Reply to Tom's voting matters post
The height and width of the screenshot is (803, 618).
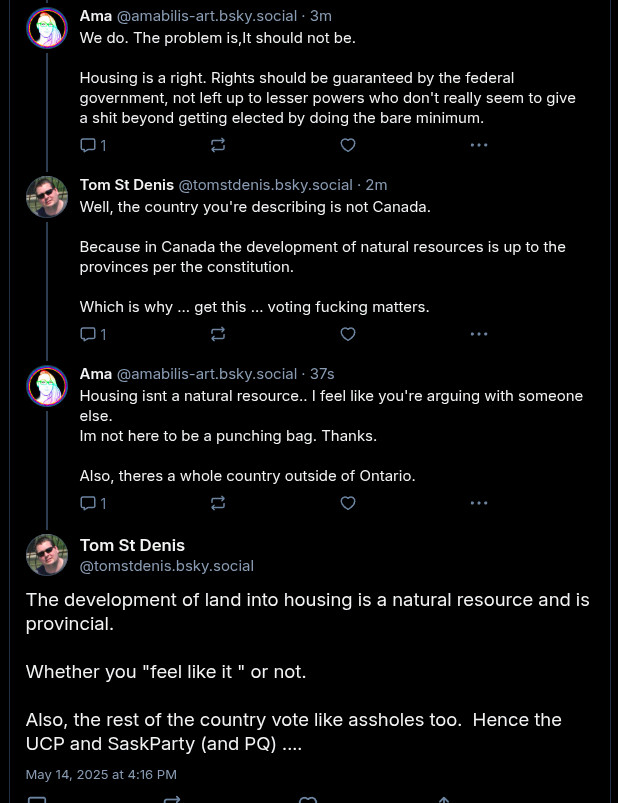coord(93,334)
